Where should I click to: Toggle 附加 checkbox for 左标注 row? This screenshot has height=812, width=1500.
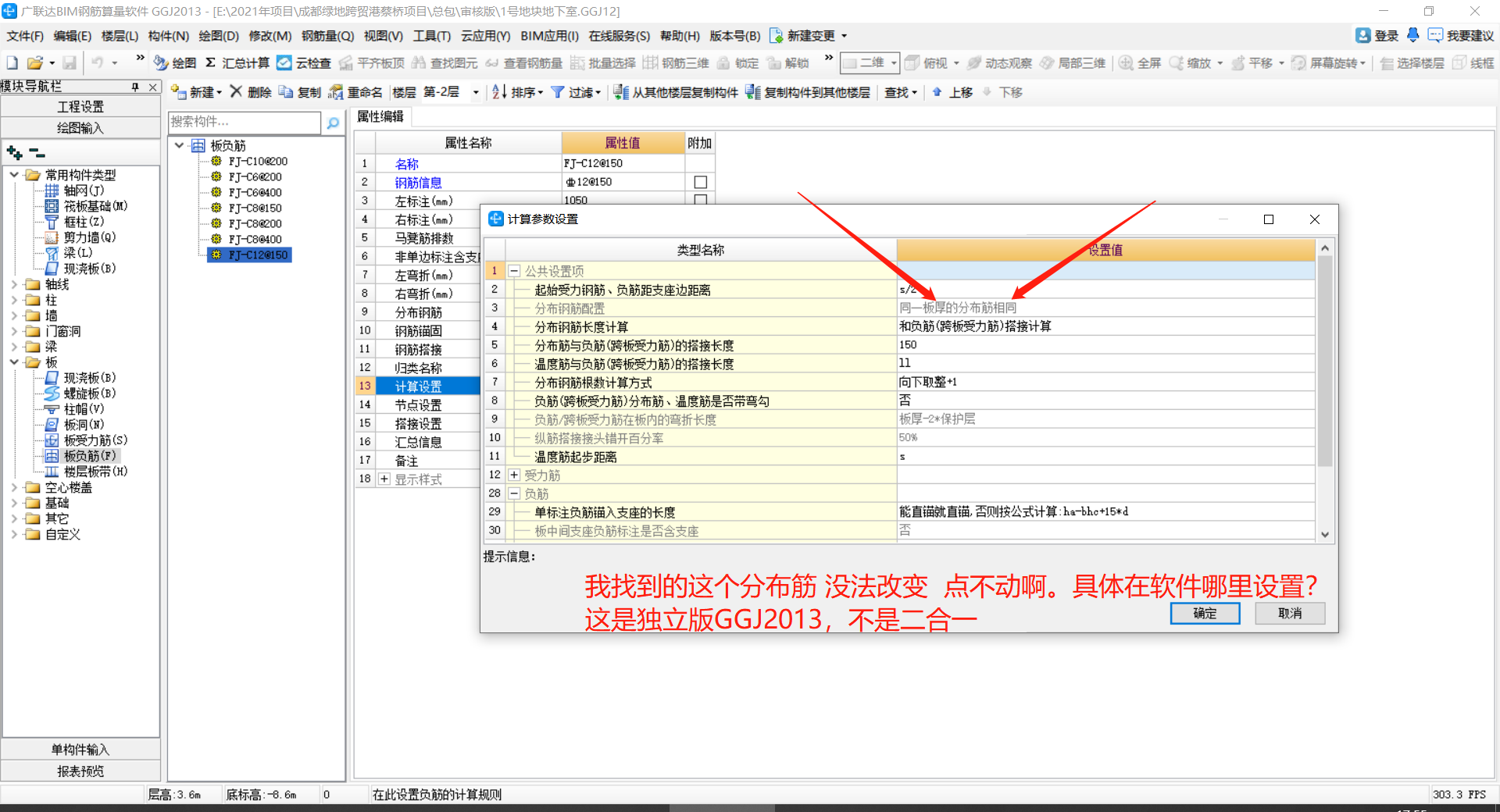700,200
